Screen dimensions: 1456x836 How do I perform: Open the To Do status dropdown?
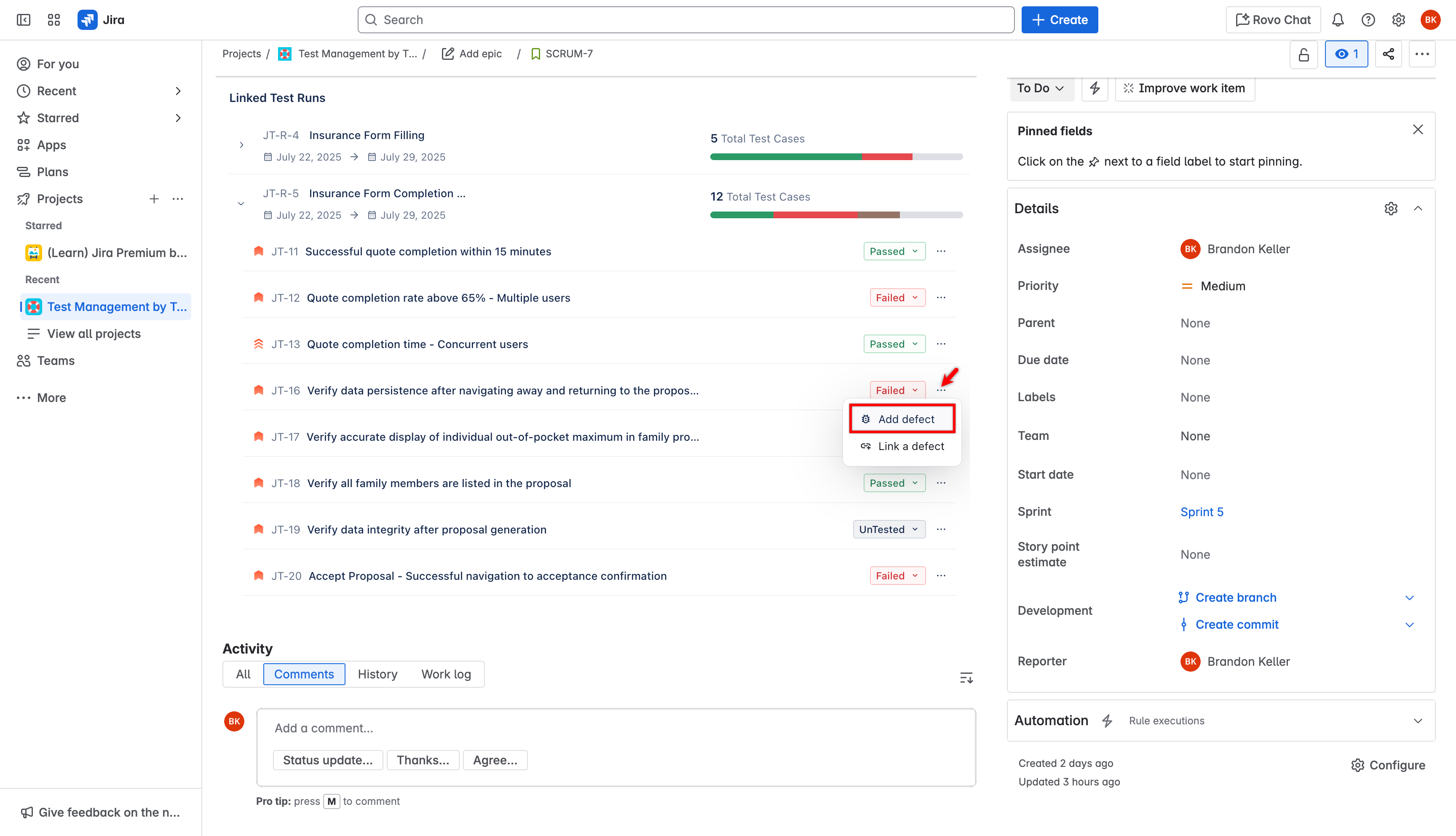tap(1041, 88)
